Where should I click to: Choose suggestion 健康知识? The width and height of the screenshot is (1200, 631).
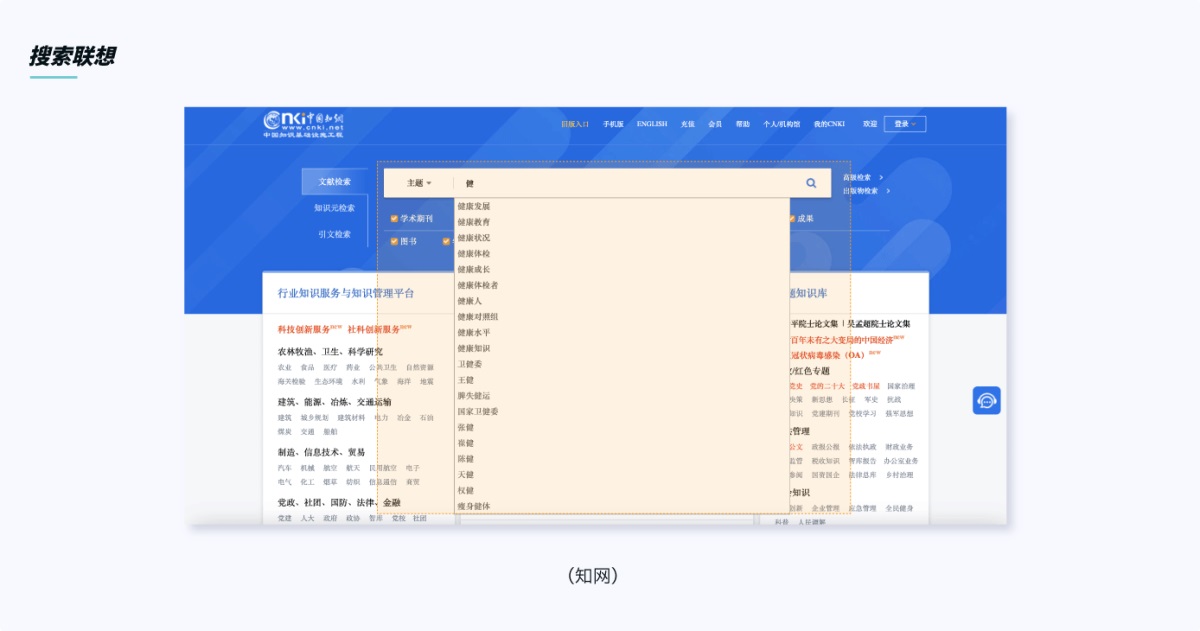pos(474,348)
